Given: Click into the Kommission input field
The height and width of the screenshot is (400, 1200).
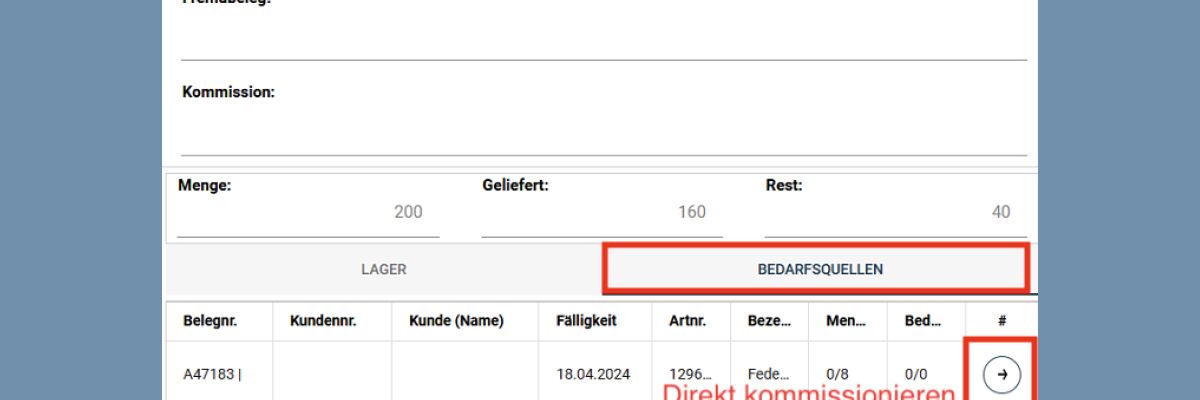Looking at the screenshot, I should click(604, 132).
